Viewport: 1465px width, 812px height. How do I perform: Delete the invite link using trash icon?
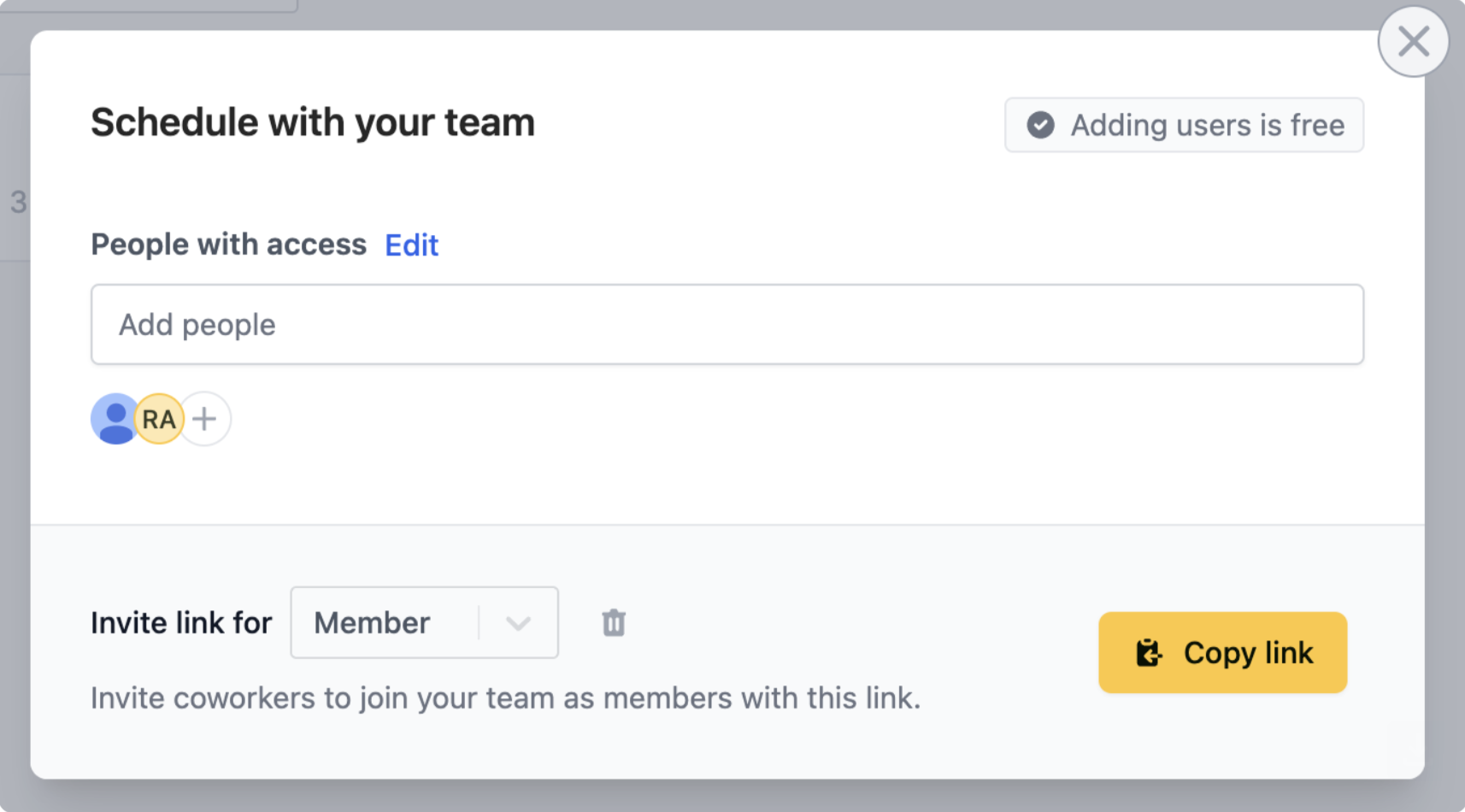pos(614,623)
